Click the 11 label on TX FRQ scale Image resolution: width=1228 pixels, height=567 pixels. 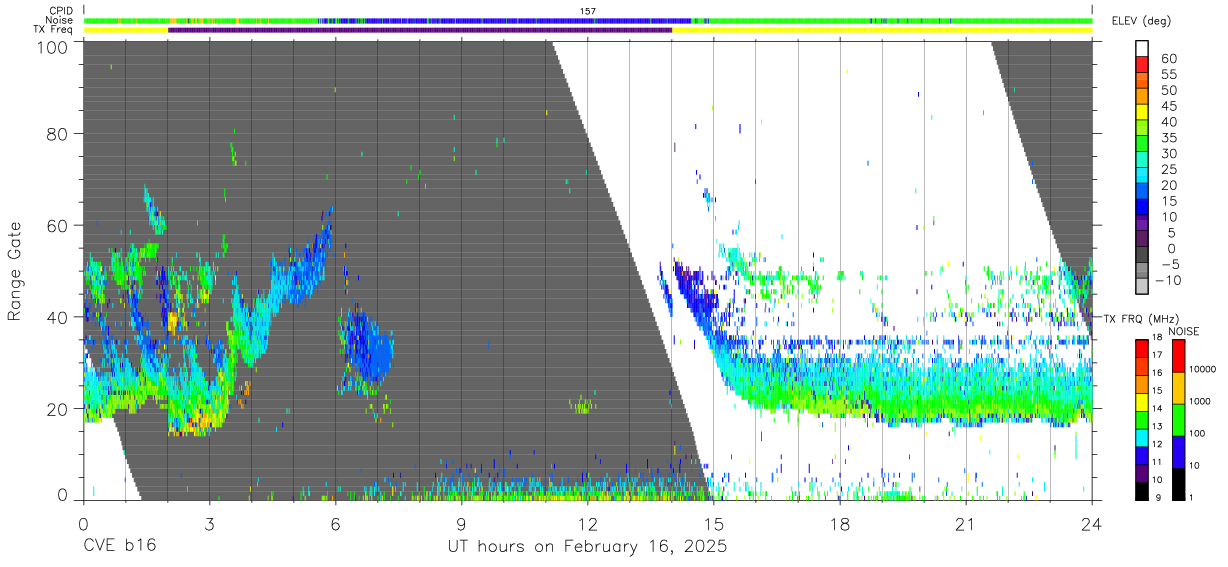(1158, 462)
